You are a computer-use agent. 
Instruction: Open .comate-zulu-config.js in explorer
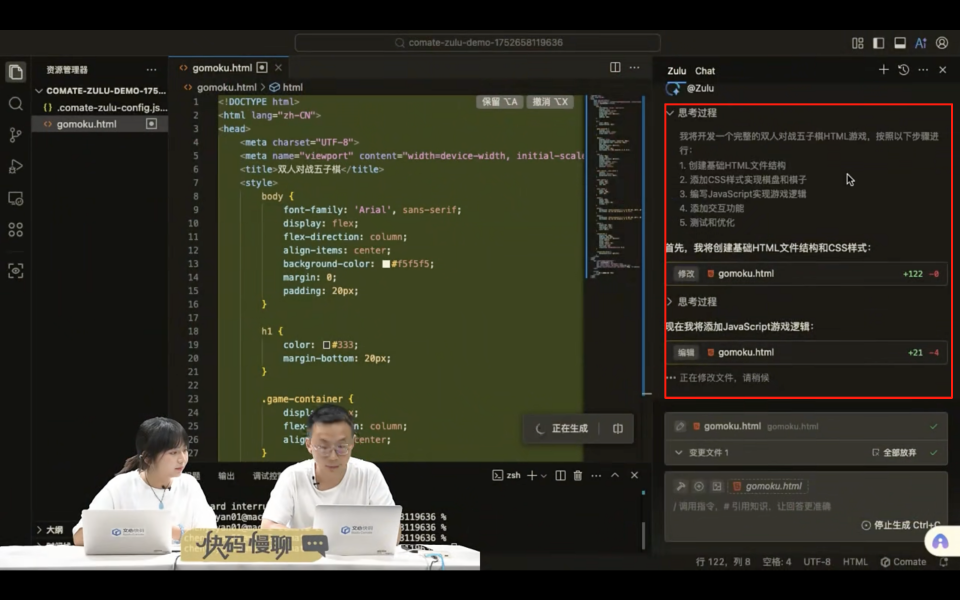[105, 107]
